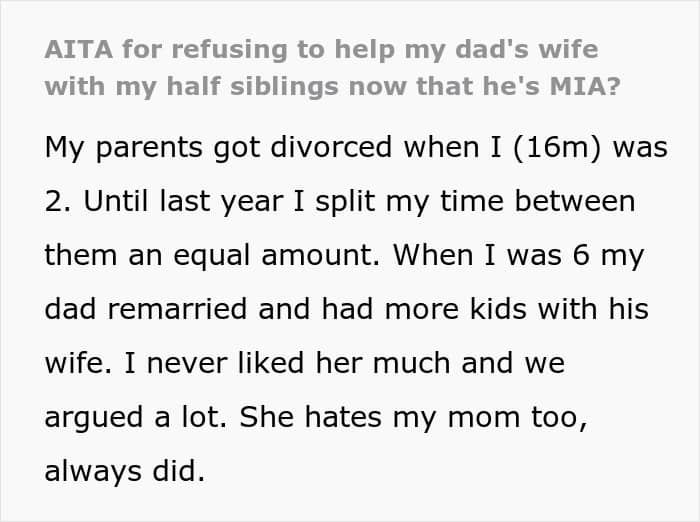Click the text "When I was 6 my"
Image resolution: width=700 pixels, height=522 pixels.
(x=519, y=256)
